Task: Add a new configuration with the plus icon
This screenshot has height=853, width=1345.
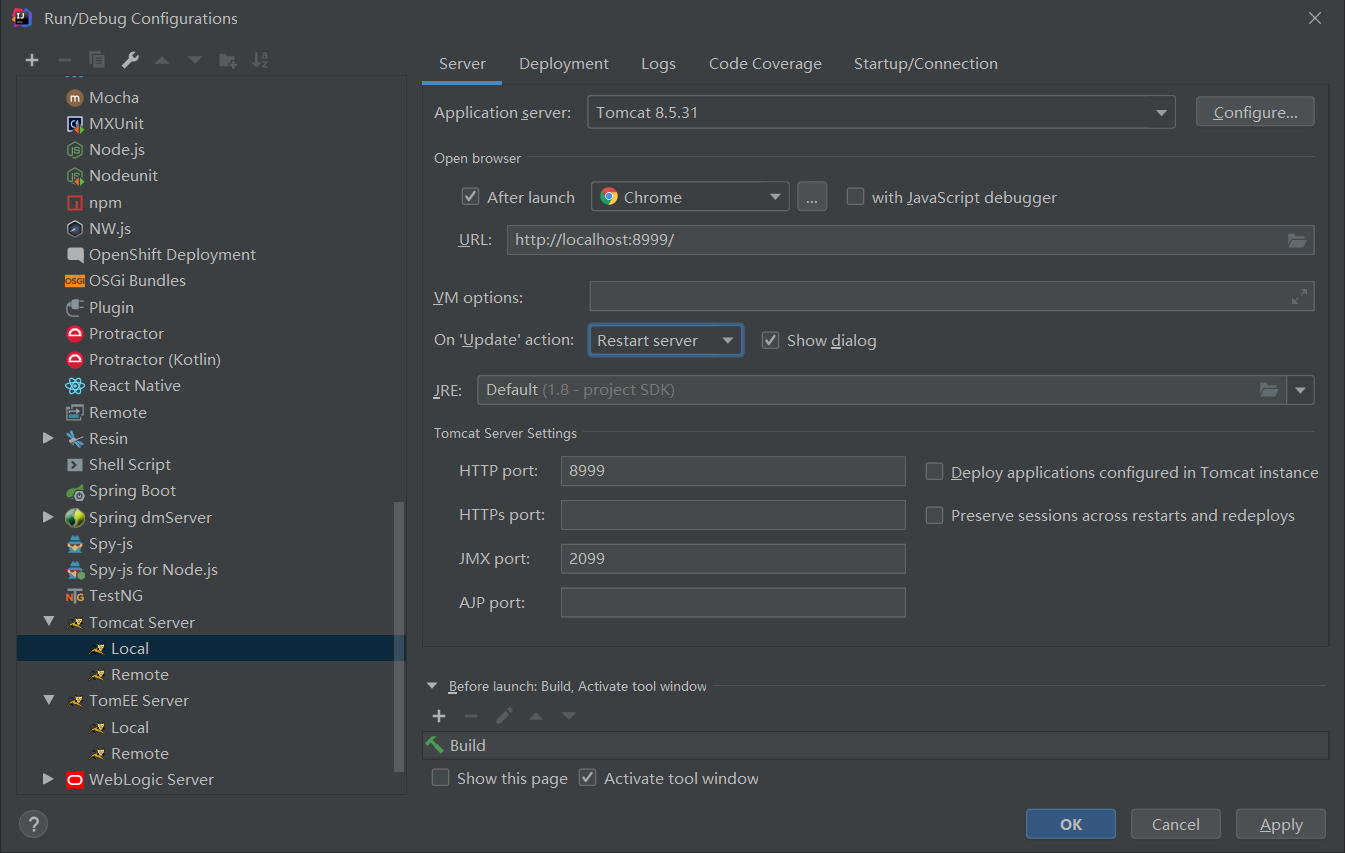Action: (32, 60)
